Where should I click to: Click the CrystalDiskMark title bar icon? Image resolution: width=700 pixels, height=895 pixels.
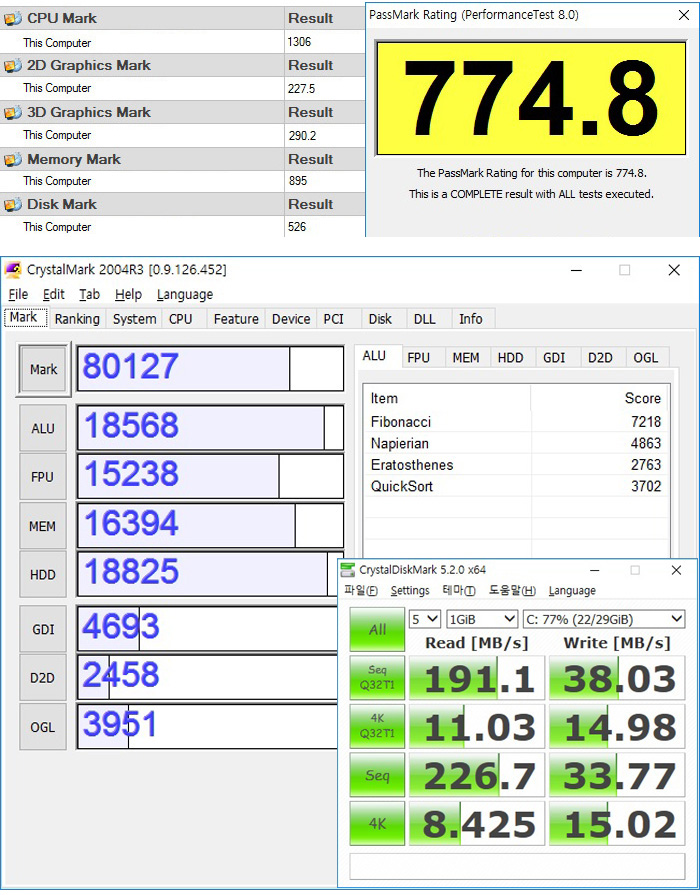coord(347,570)
